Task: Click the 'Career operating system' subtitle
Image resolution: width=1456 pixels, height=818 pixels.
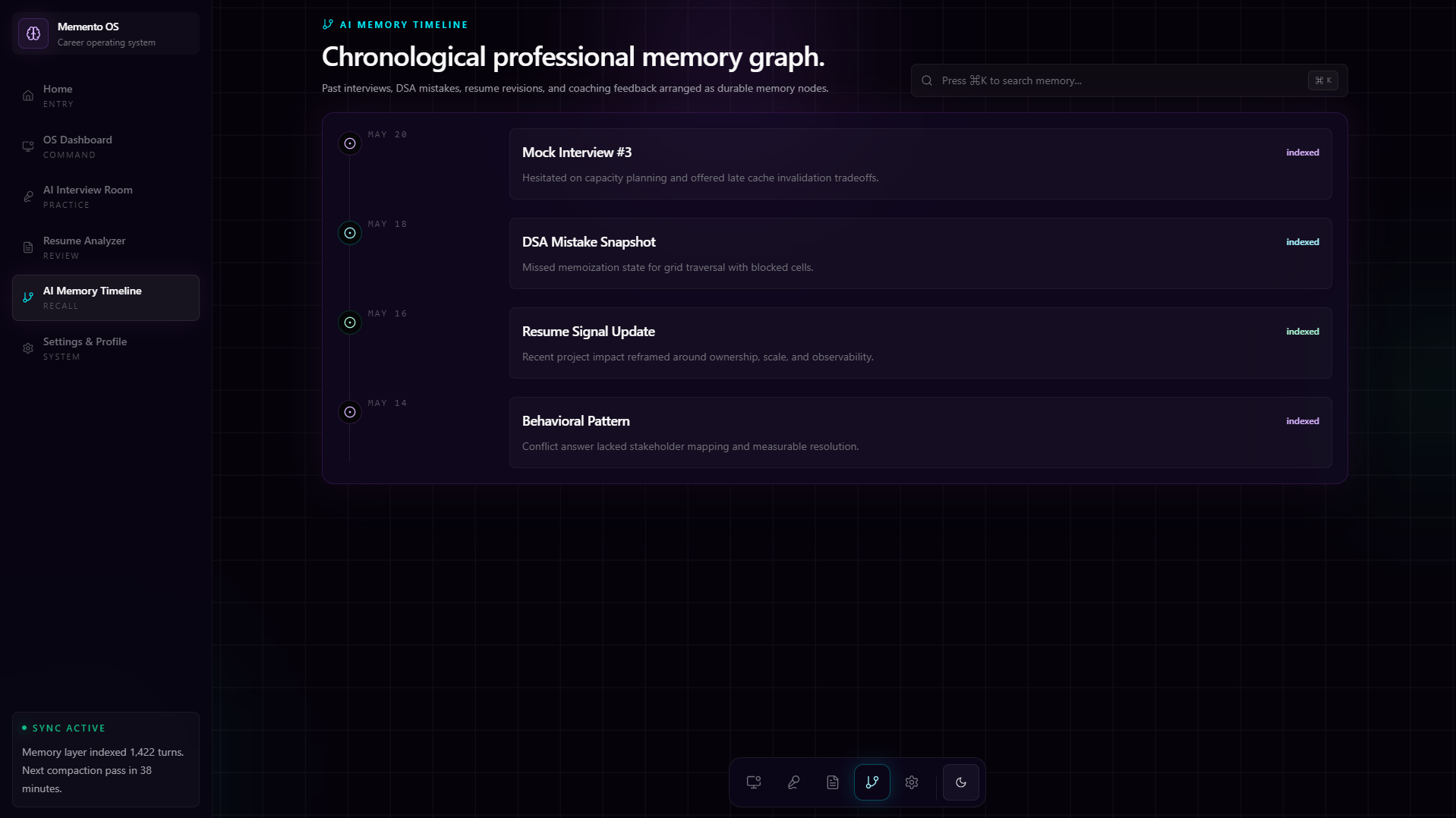Action: [x=106, y=42]
